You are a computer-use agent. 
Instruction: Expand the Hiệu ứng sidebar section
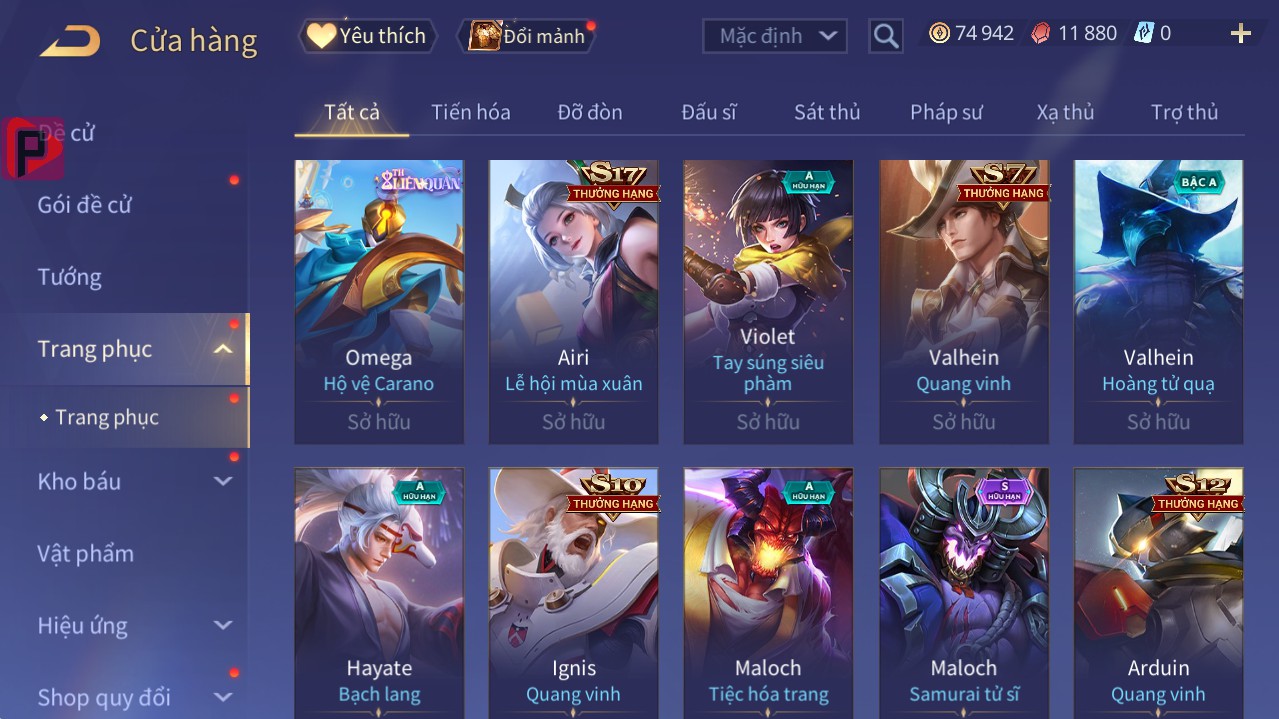(x=224, y=625)
